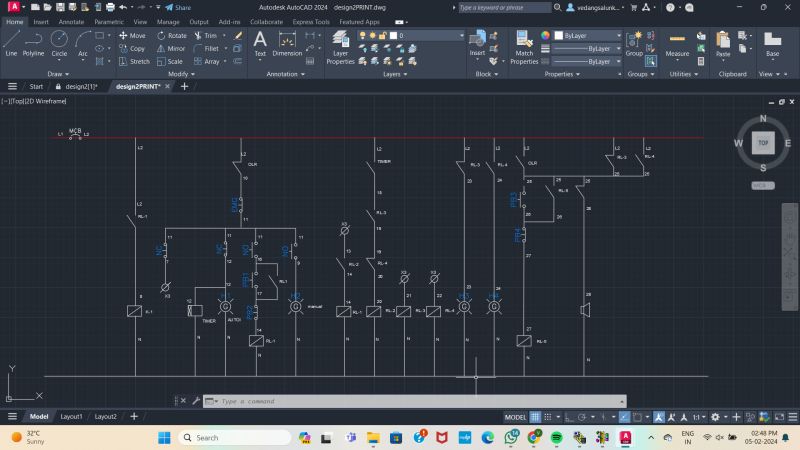This screenshot has width=800, height=450.
Task: Click the Measure tool
Action: point(677,43)
